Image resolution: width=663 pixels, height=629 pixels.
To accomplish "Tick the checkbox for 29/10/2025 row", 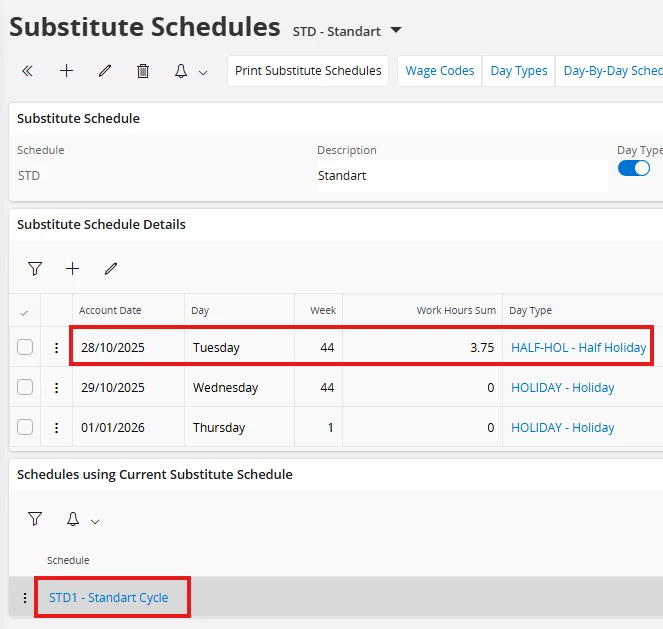I will (25, 387).
